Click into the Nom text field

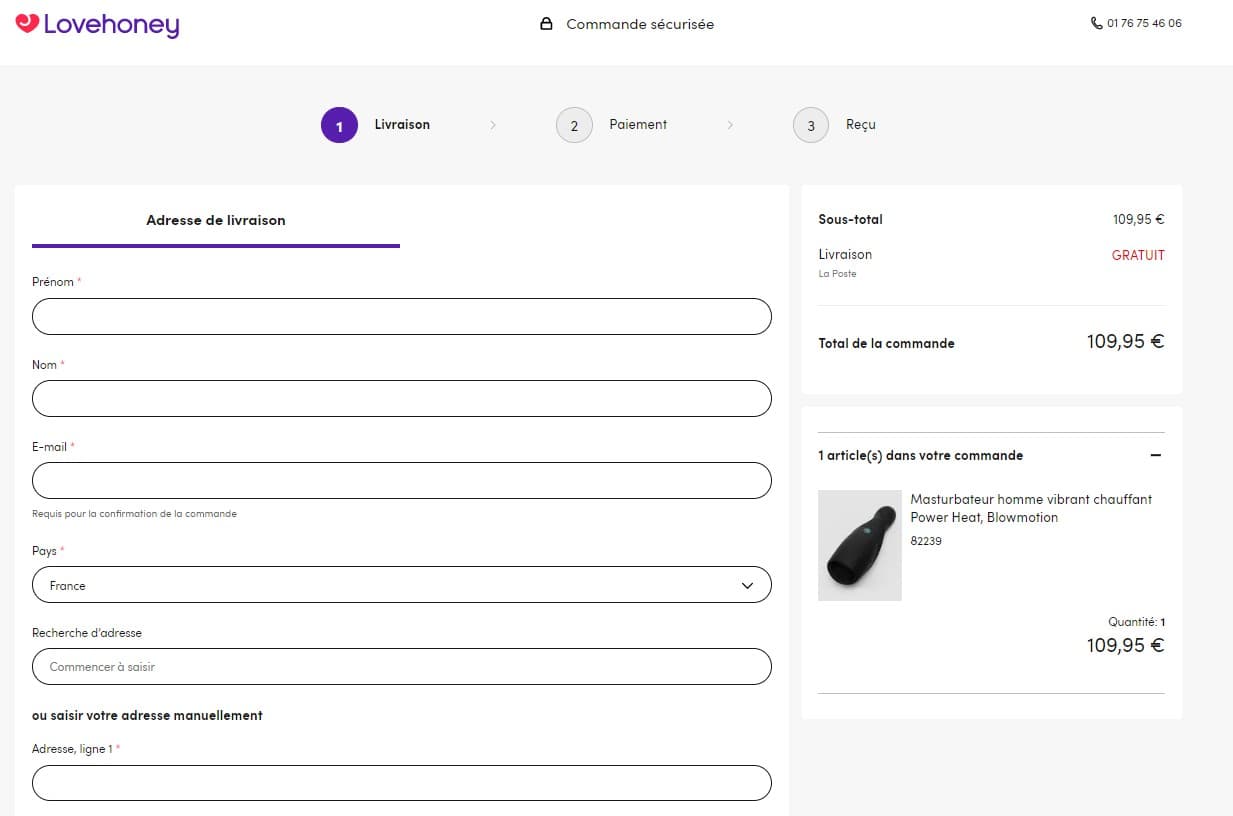click(x=401, y=398)
